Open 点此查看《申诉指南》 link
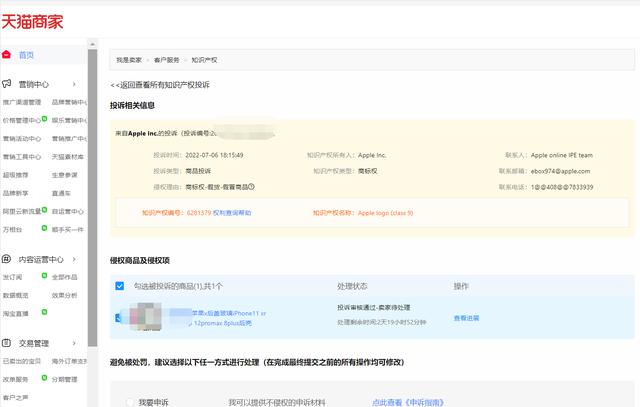Screen dimensions: 640x407 pos(408,403)
